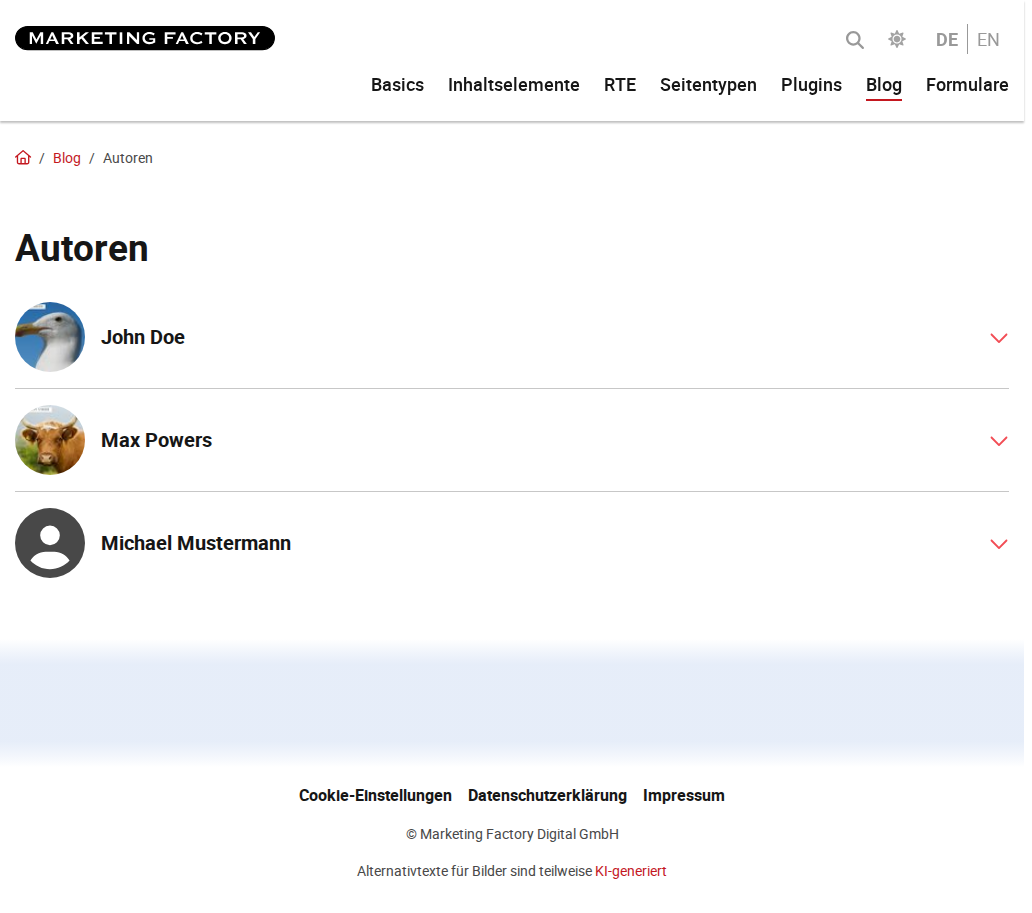The width and height of the screenshot is (1032, 913).
Task: Click Michael Mustermann's placeholder avatar icon
Action: 50,543
